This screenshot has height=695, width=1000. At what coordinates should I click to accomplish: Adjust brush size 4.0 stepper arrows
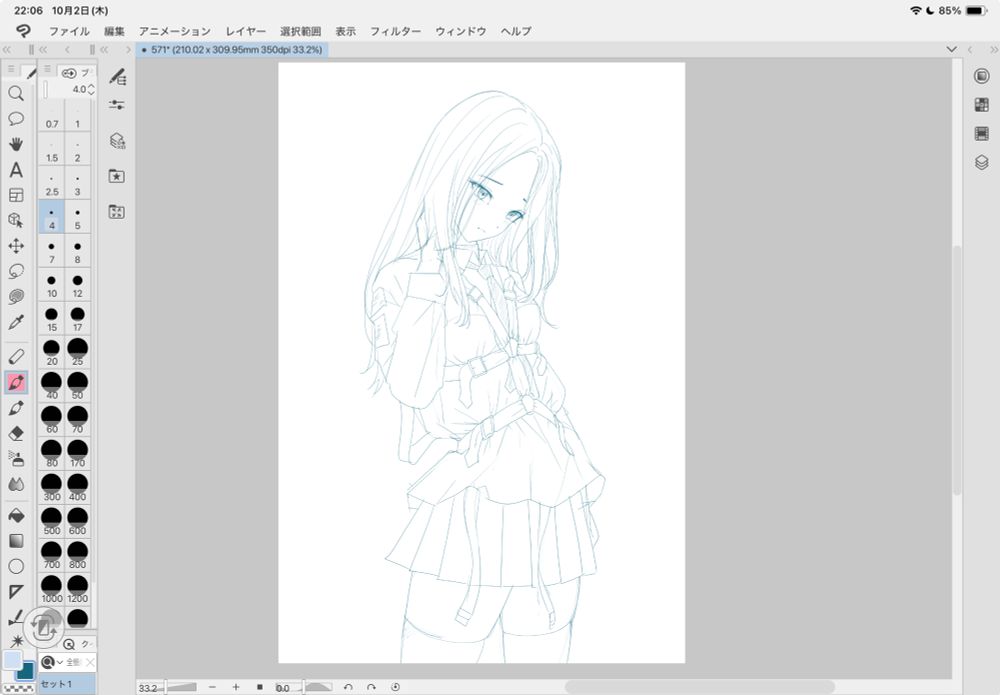pyautogui.click(x=91, y=89)
